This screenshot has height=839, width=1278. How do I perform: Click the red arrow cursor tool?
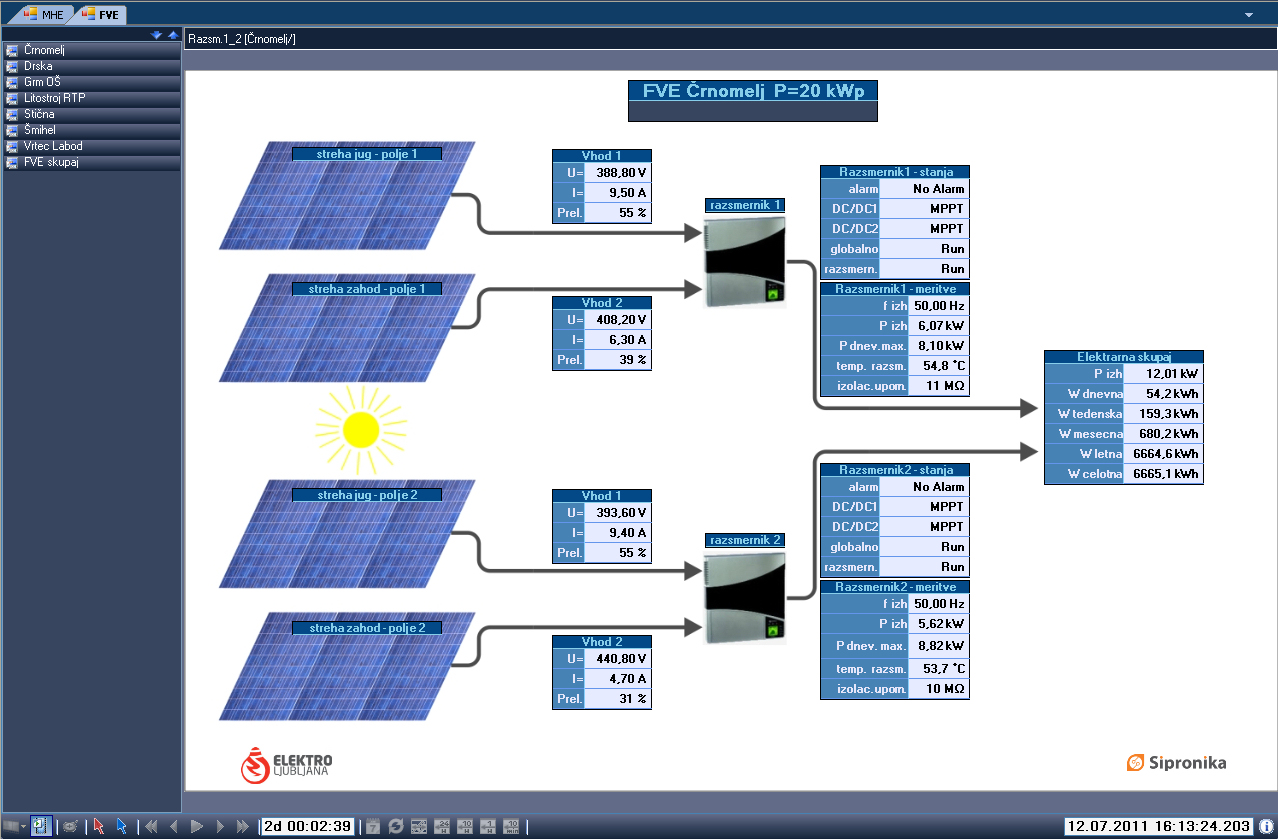pyautogui.click(x=98, y=826)
